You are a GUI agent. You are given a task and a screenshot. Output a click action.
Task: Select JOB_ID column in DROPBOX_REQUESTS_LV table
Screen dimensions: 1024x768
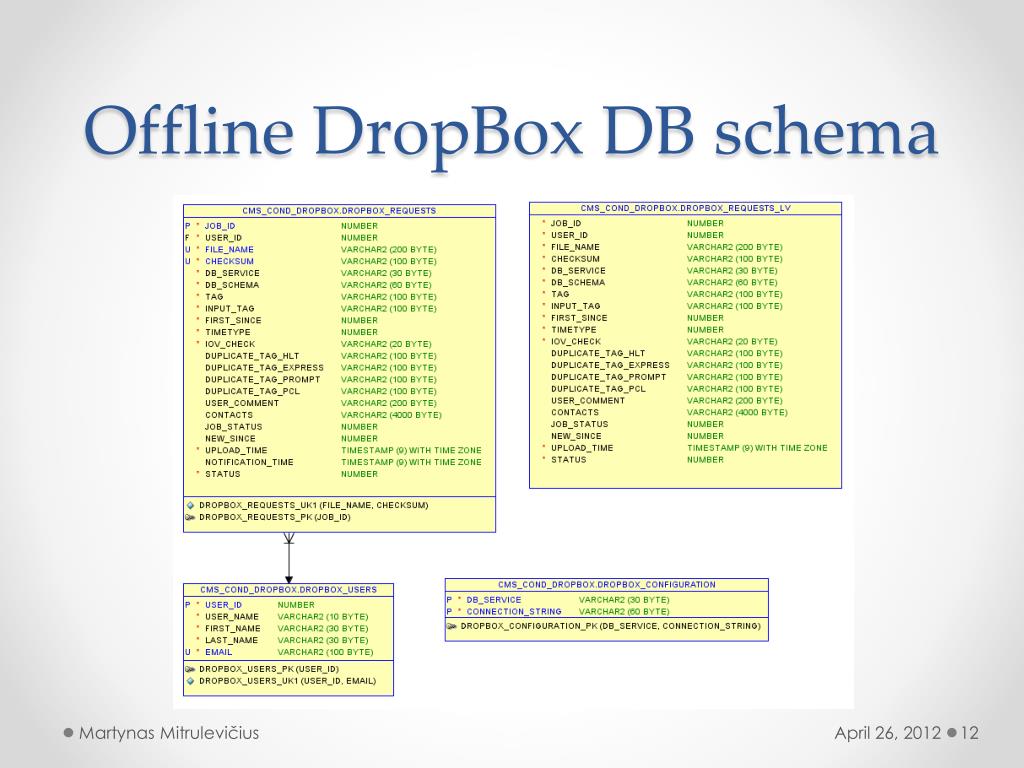(x=566, y=223)
